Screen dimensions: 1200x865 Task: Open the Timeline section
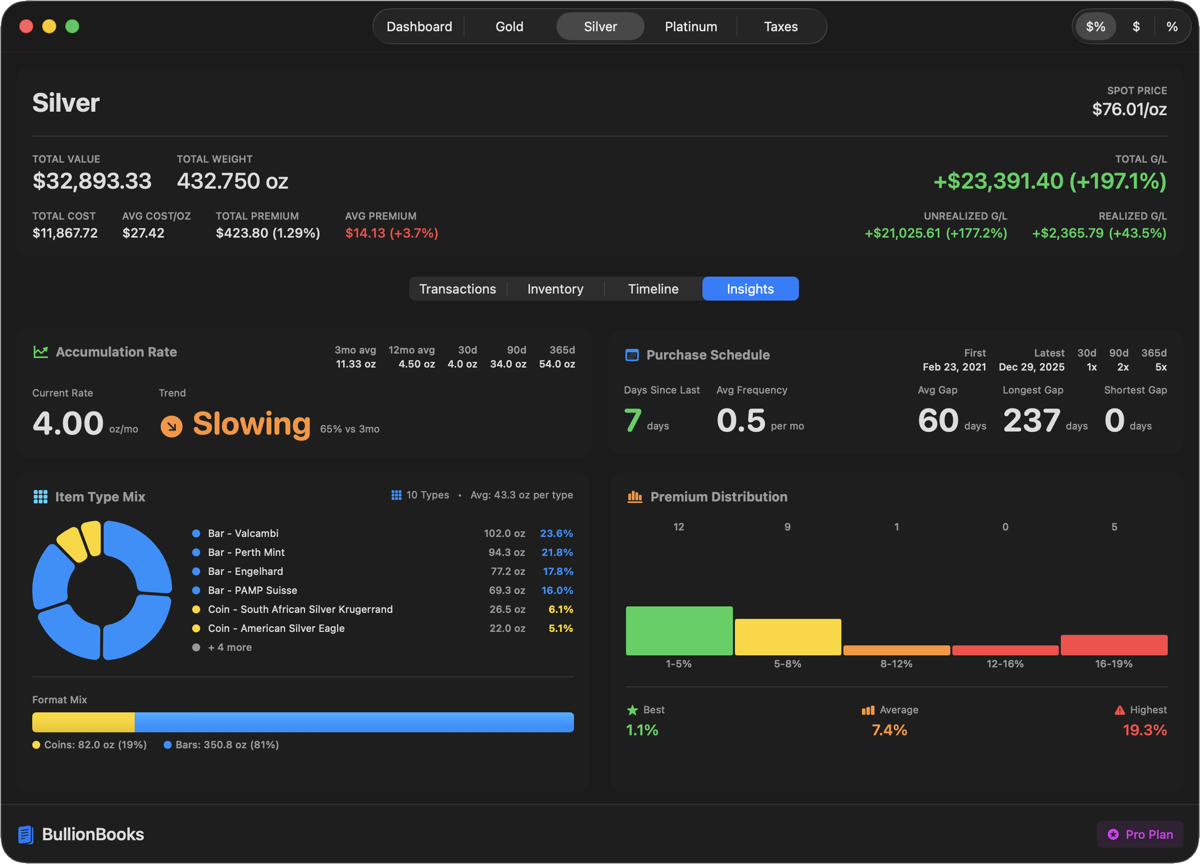[x=653, y=289]
